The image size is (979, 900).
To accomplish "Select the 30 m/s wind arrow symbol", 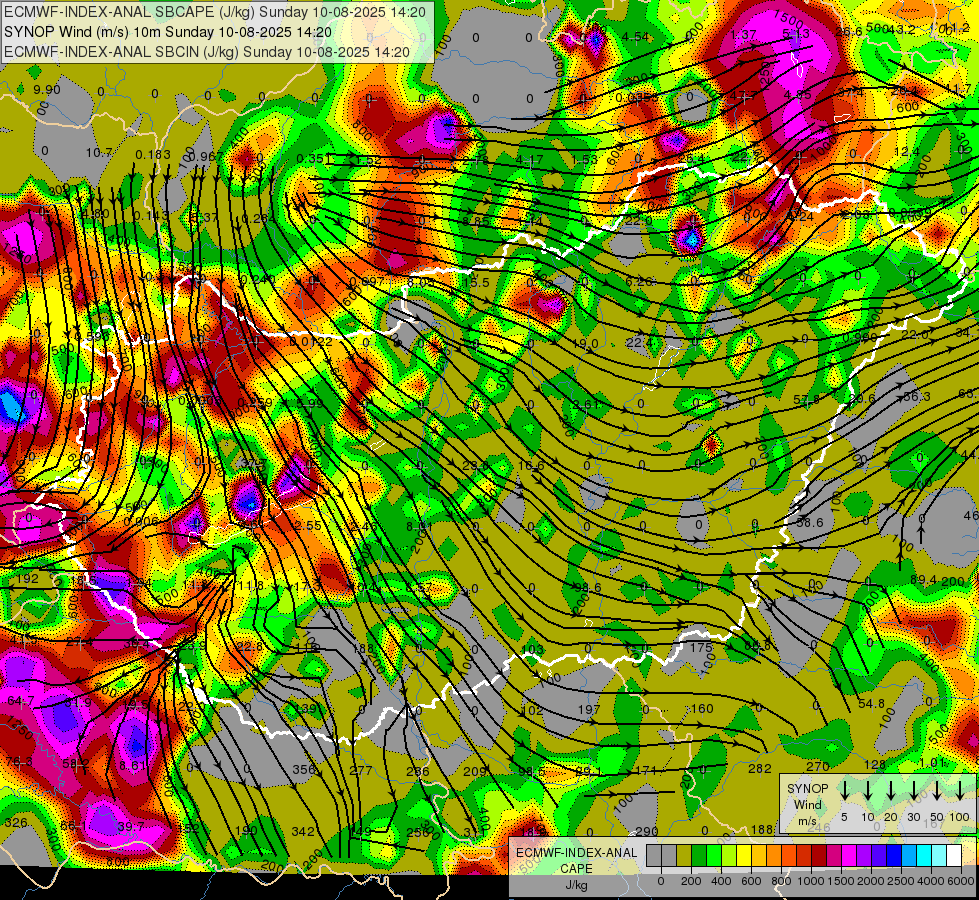I will pos(913,791).
